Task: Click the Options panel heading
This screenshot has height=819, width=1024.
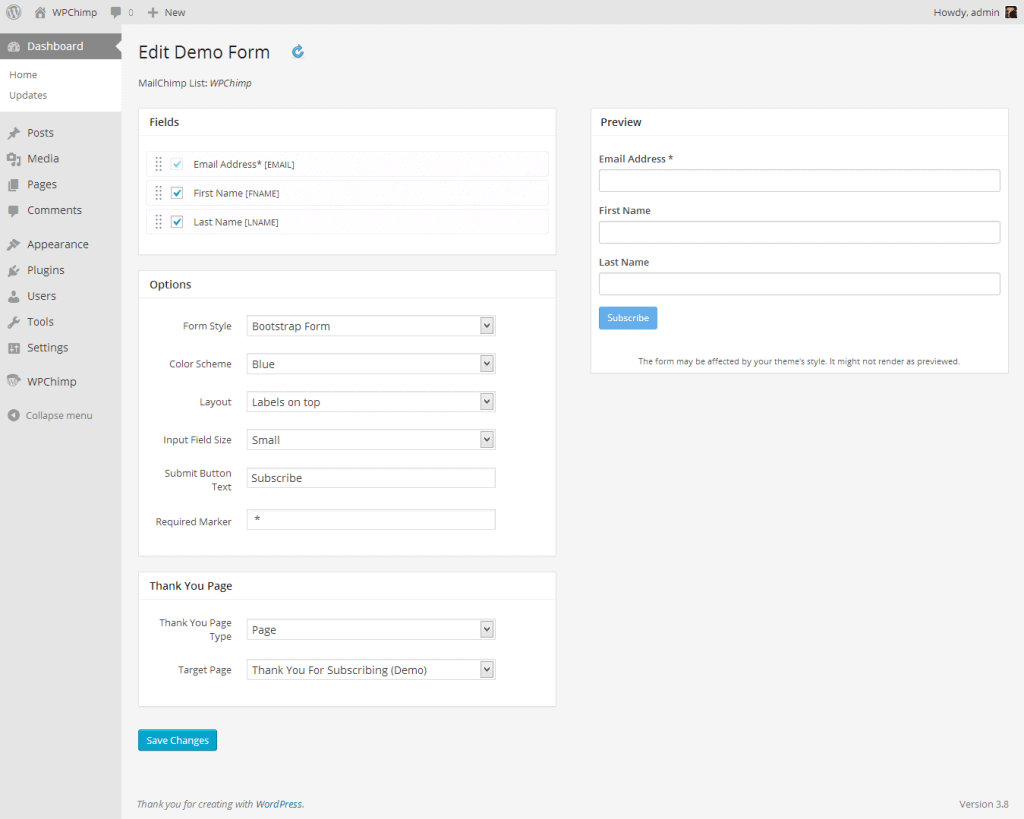Action: tap(170, 285)
